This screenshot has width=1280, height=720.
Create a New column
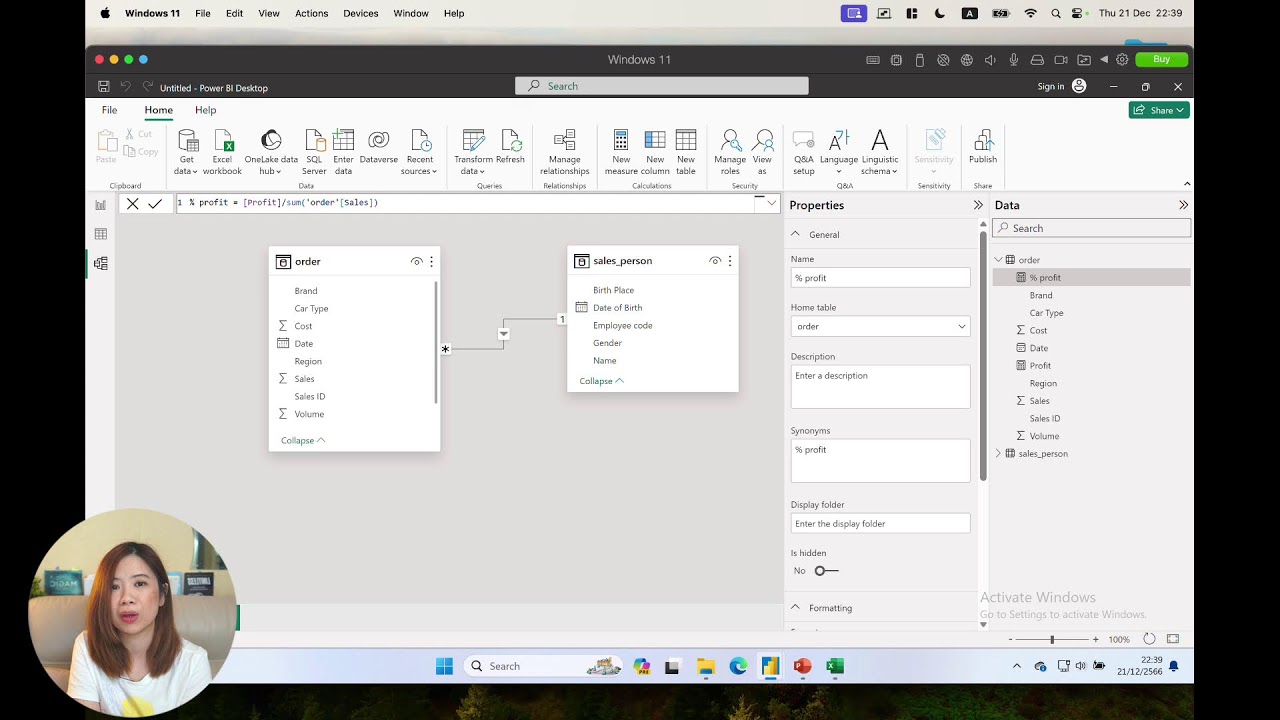tap(655, 152)
